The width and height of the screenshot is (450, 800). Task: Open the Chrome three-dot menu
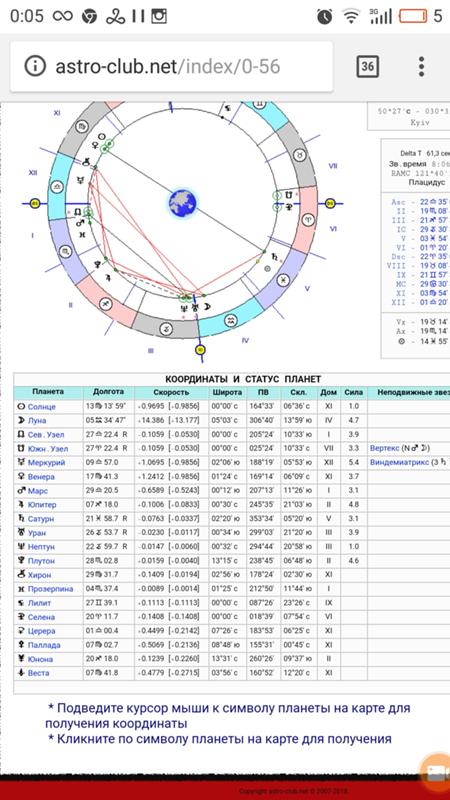click(421, 66)
